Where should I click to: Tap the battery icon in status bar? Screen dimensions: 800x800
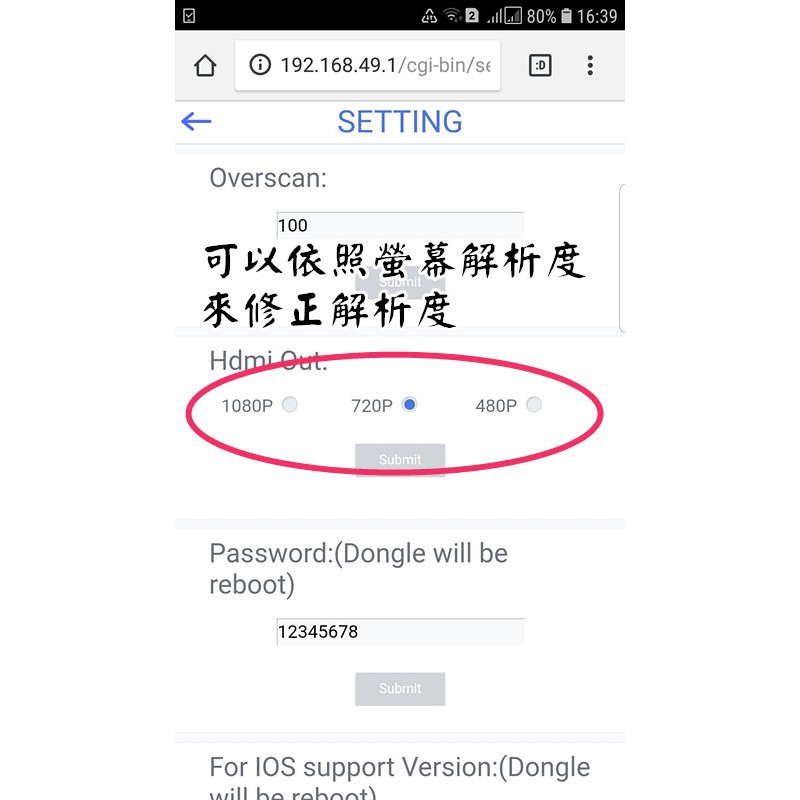[566, 16]
